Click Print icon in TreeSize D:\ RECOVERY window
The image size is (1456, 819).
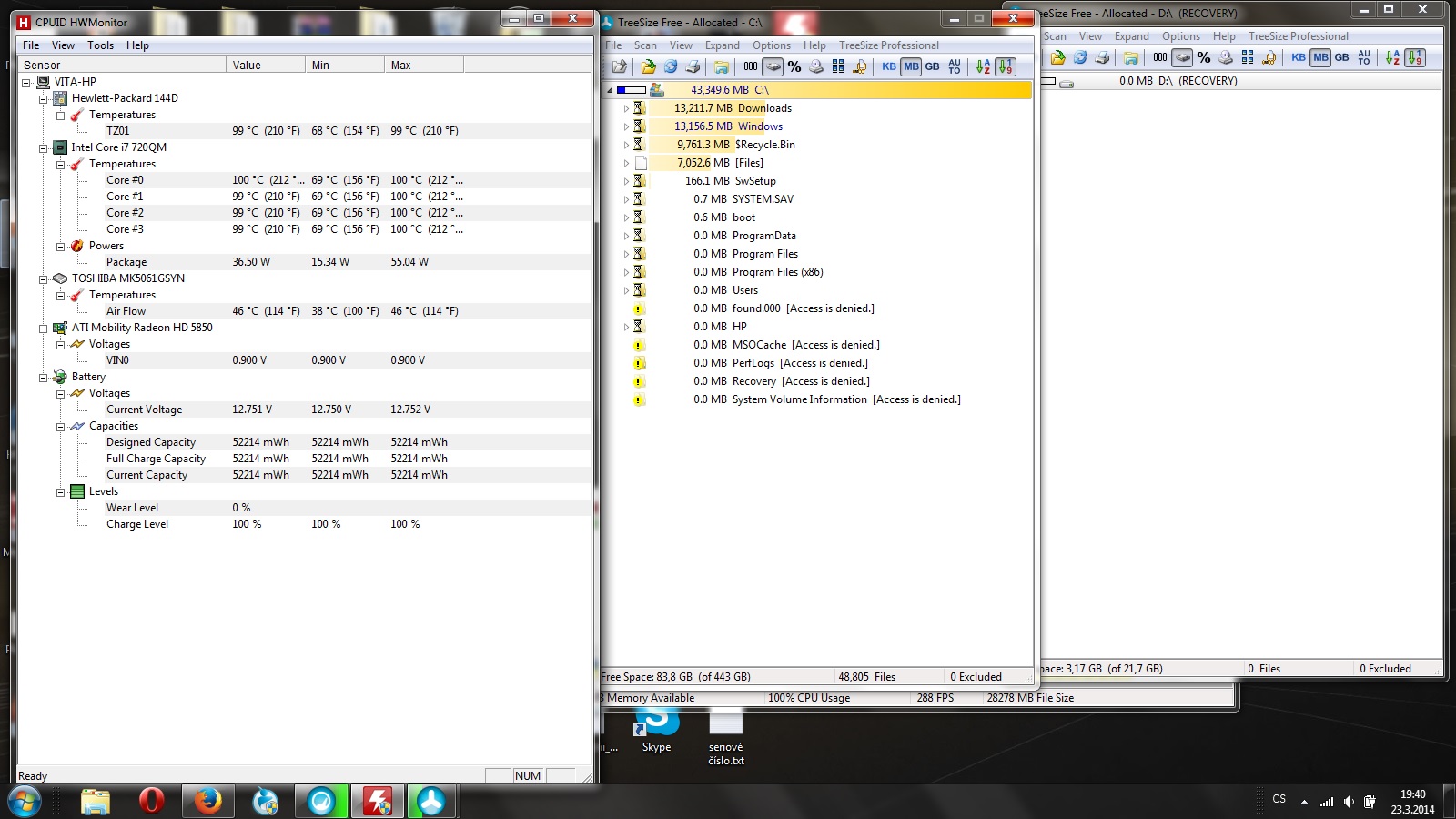1102,57
